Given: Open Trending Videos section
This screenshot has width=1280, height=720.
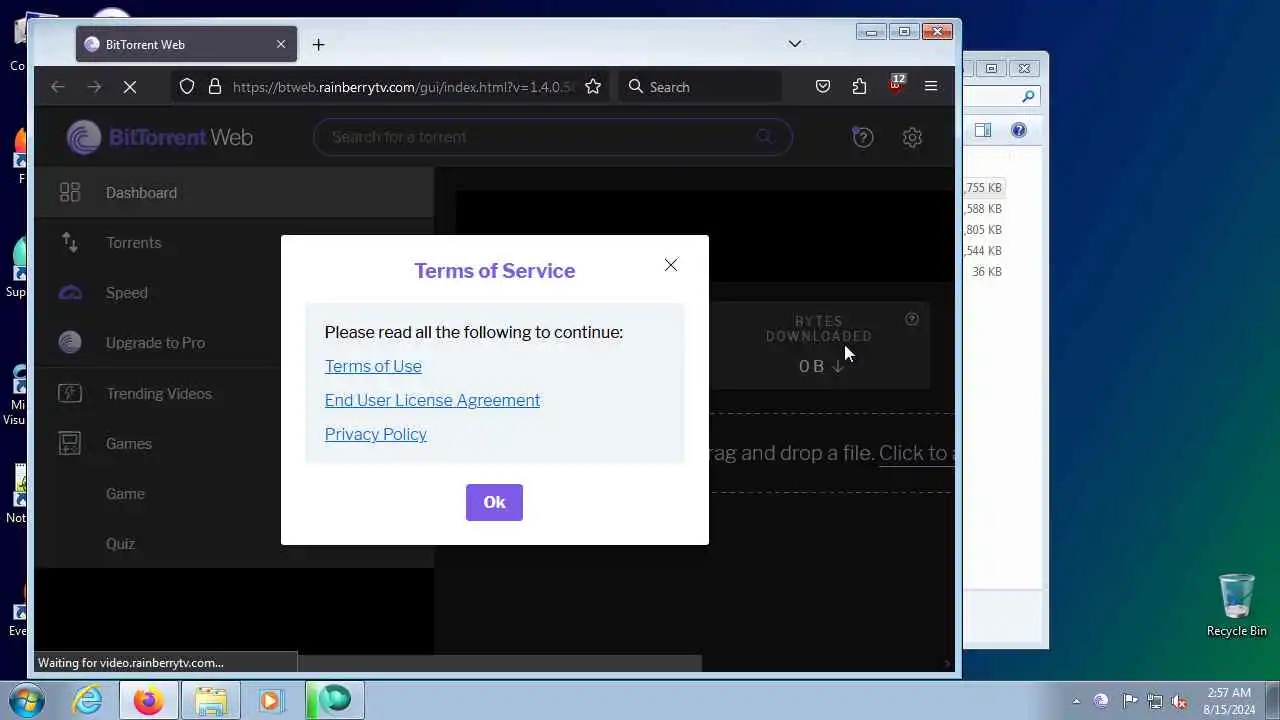Looking at the screenshot, I should click(x=159, y=394).
